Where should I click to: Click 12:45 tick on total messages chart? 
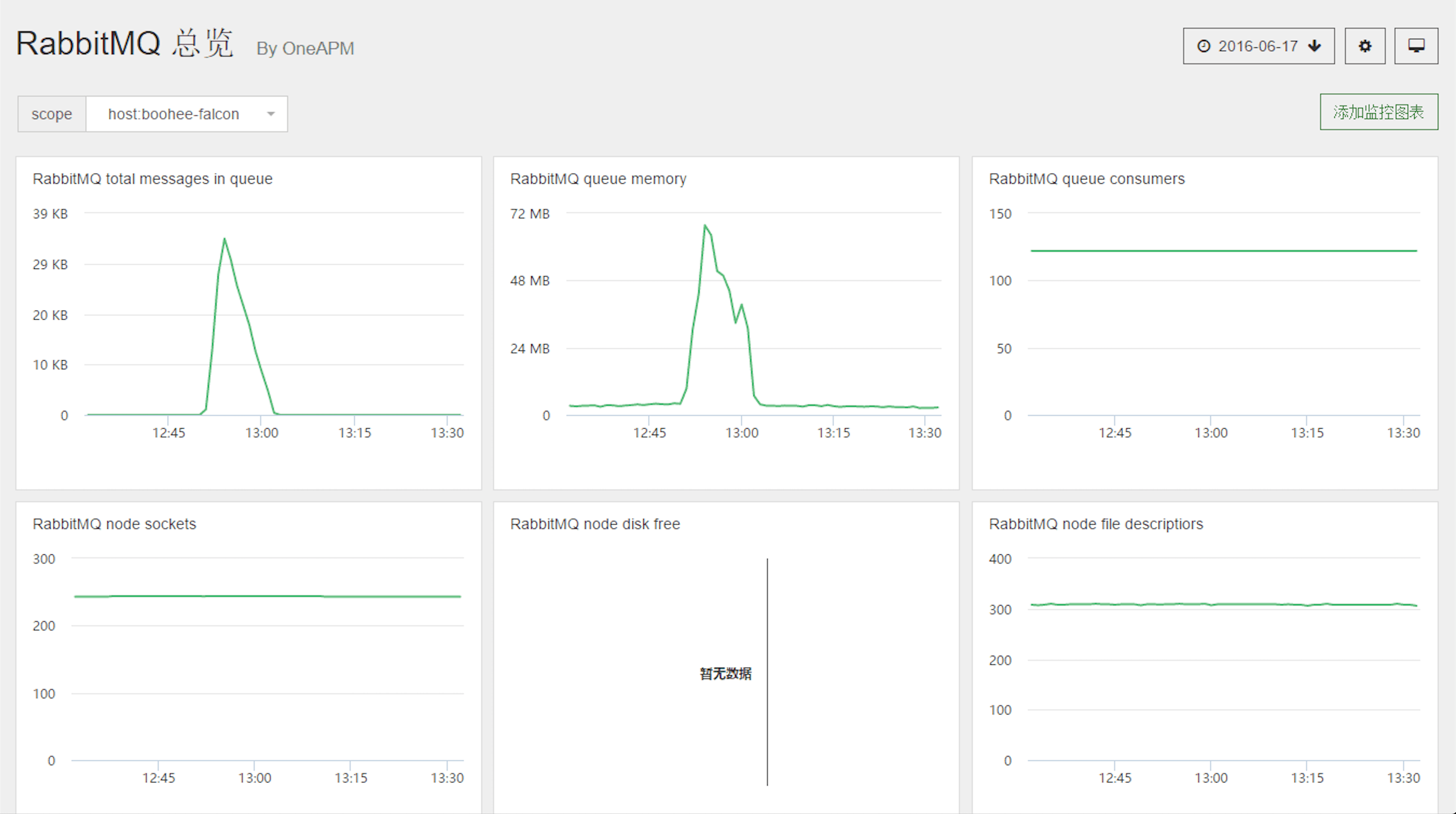[168, 433]
